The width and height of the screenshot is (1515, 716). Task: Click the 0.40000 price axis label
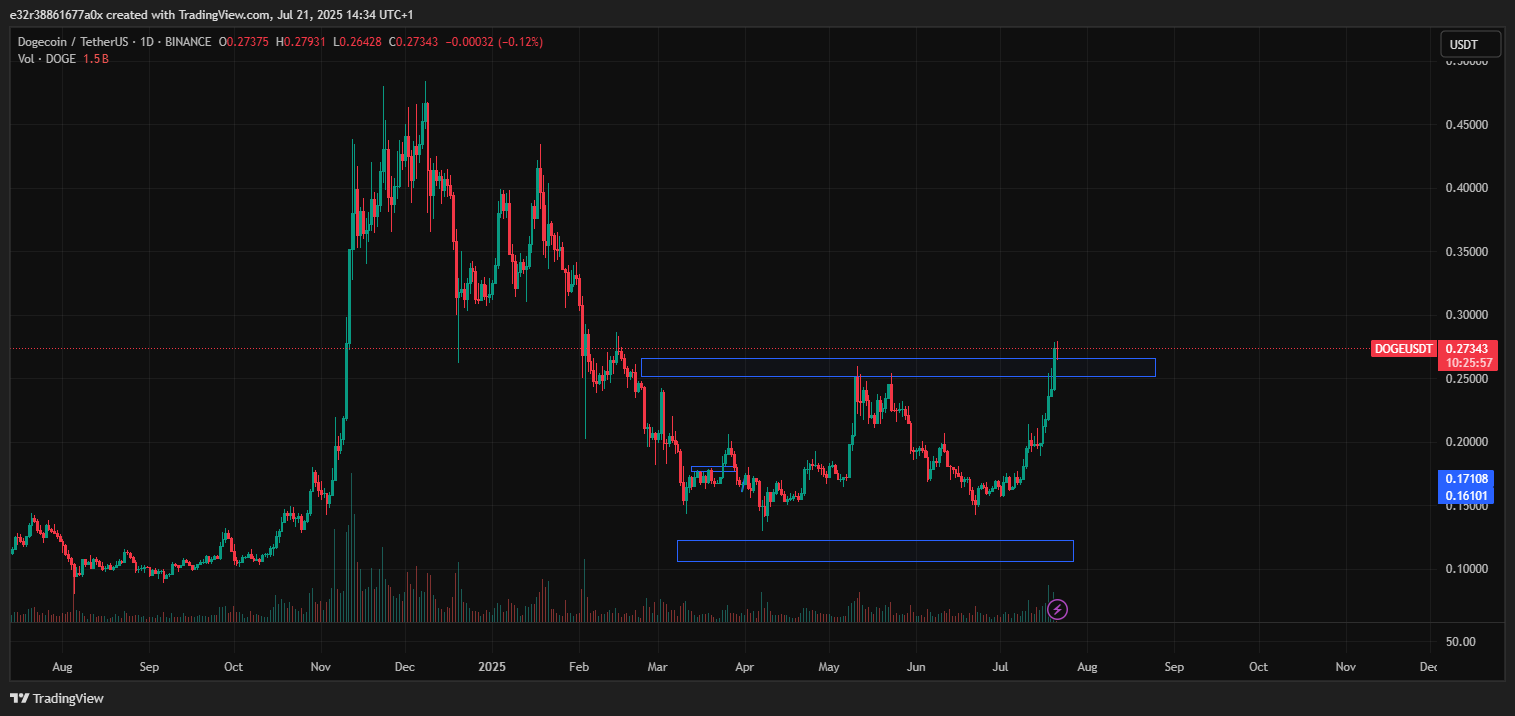pyautogui.click(x=1468, y=188)
